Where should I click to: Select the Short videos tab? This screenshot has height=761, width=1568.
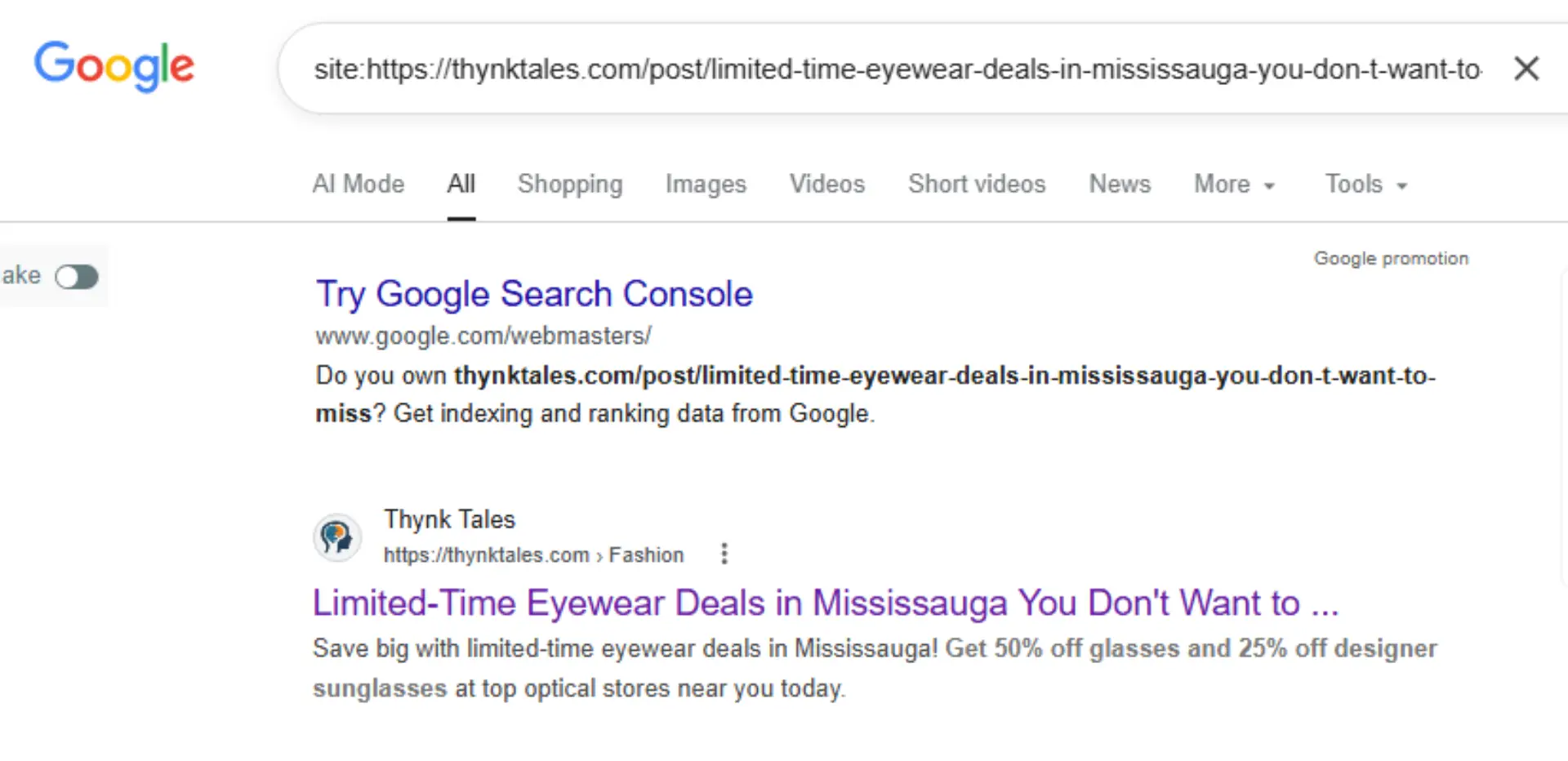coord(977,185)
